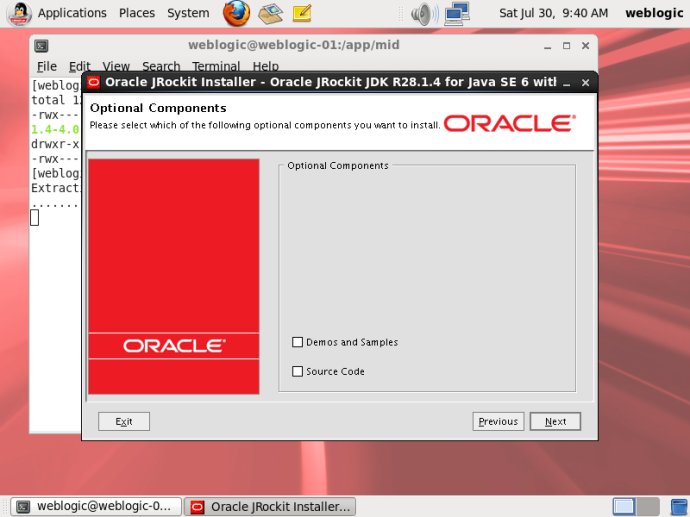The image size is (690, 517).
Task: Open the System menu in top panel
Action: (x=188, y=13)
